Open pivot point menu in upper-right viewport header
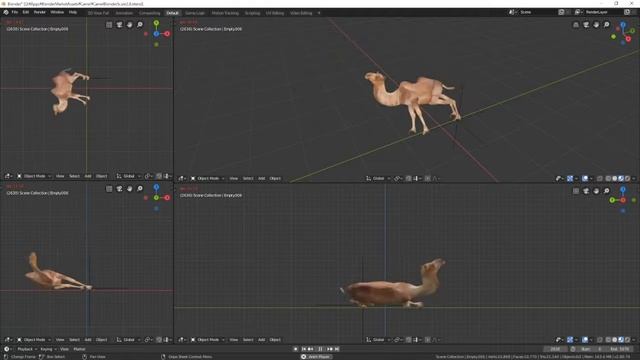Screen dimensions: 640x360 398,178
